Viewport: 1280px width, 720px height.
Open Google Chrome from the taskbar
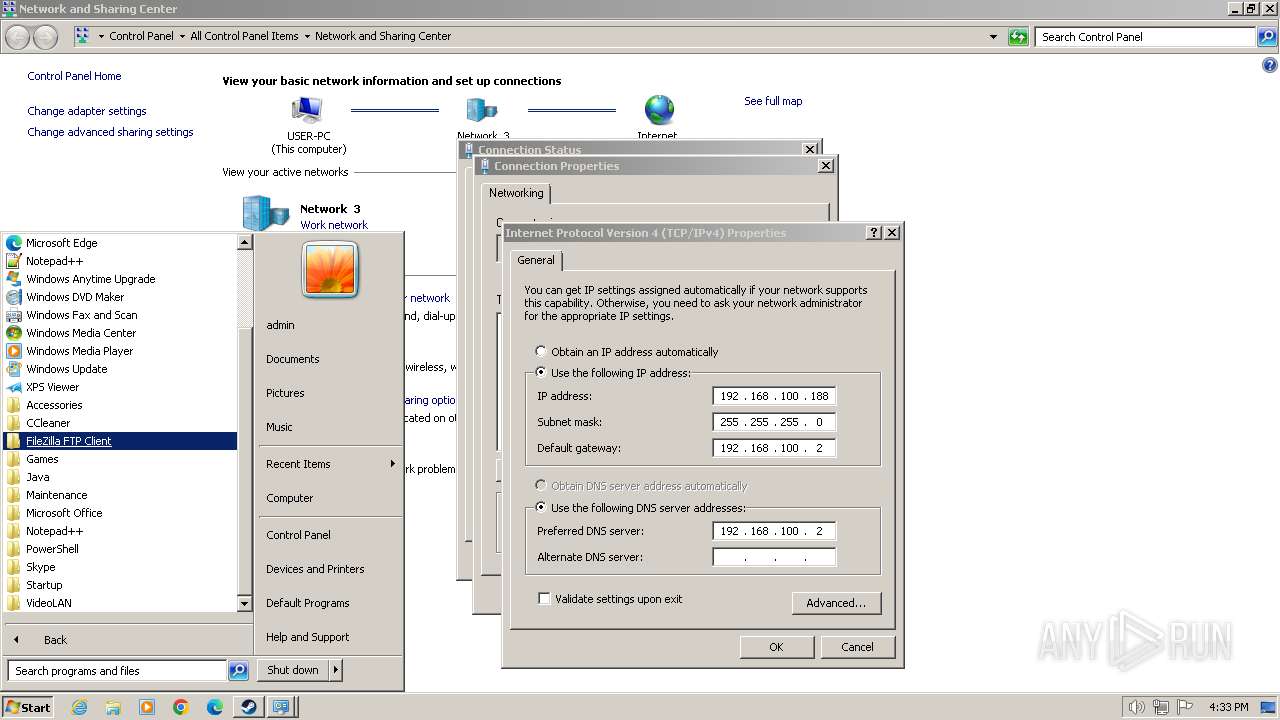(181, 707)
